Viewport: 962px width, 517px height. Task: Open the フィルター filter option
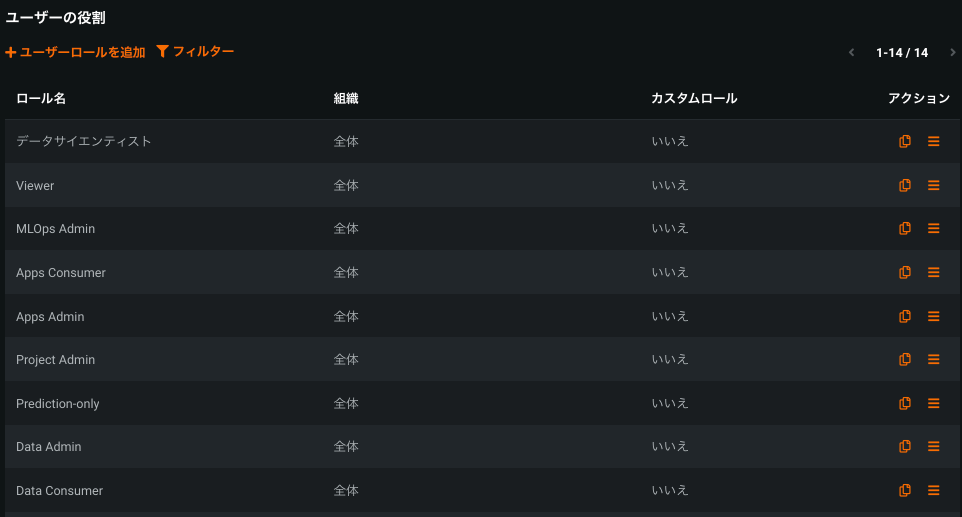pos(196,51)
